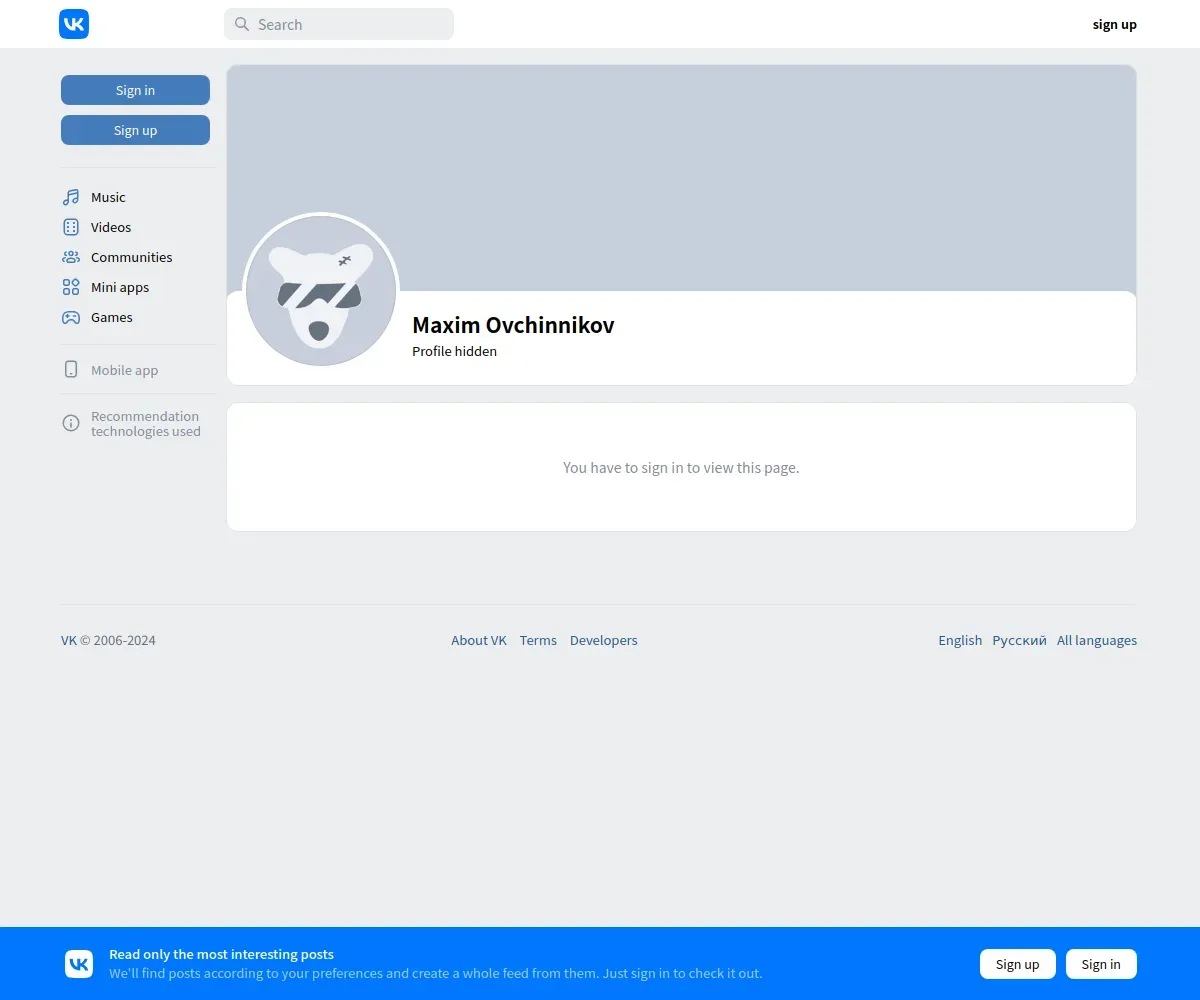Click the Videos icon
Image resolution: width=1200 pixels, height=1000 pixels.
coord(71,227)
